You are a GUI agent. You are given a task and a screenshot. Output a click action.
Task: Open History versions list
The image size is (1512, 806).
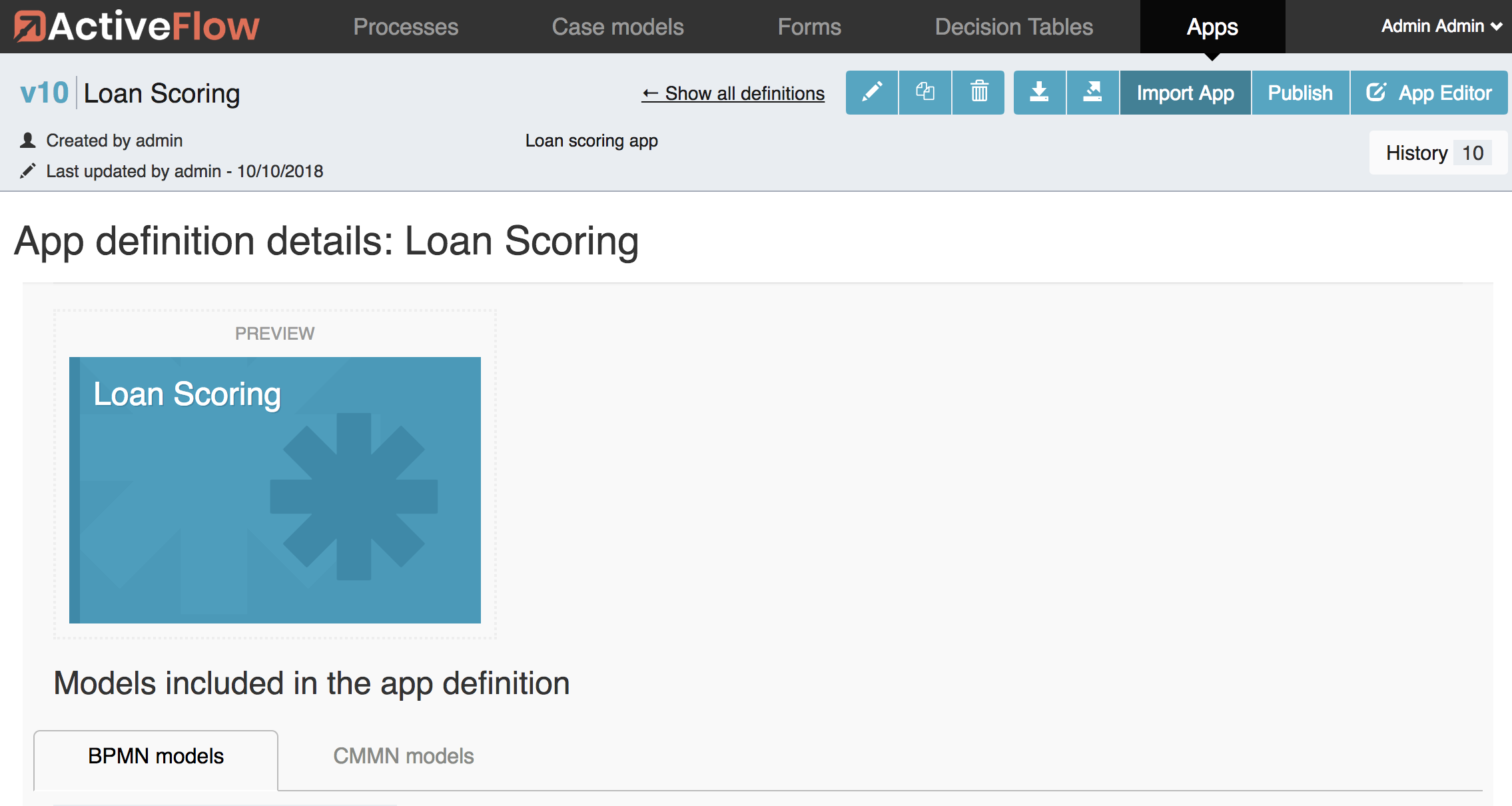1437,153
